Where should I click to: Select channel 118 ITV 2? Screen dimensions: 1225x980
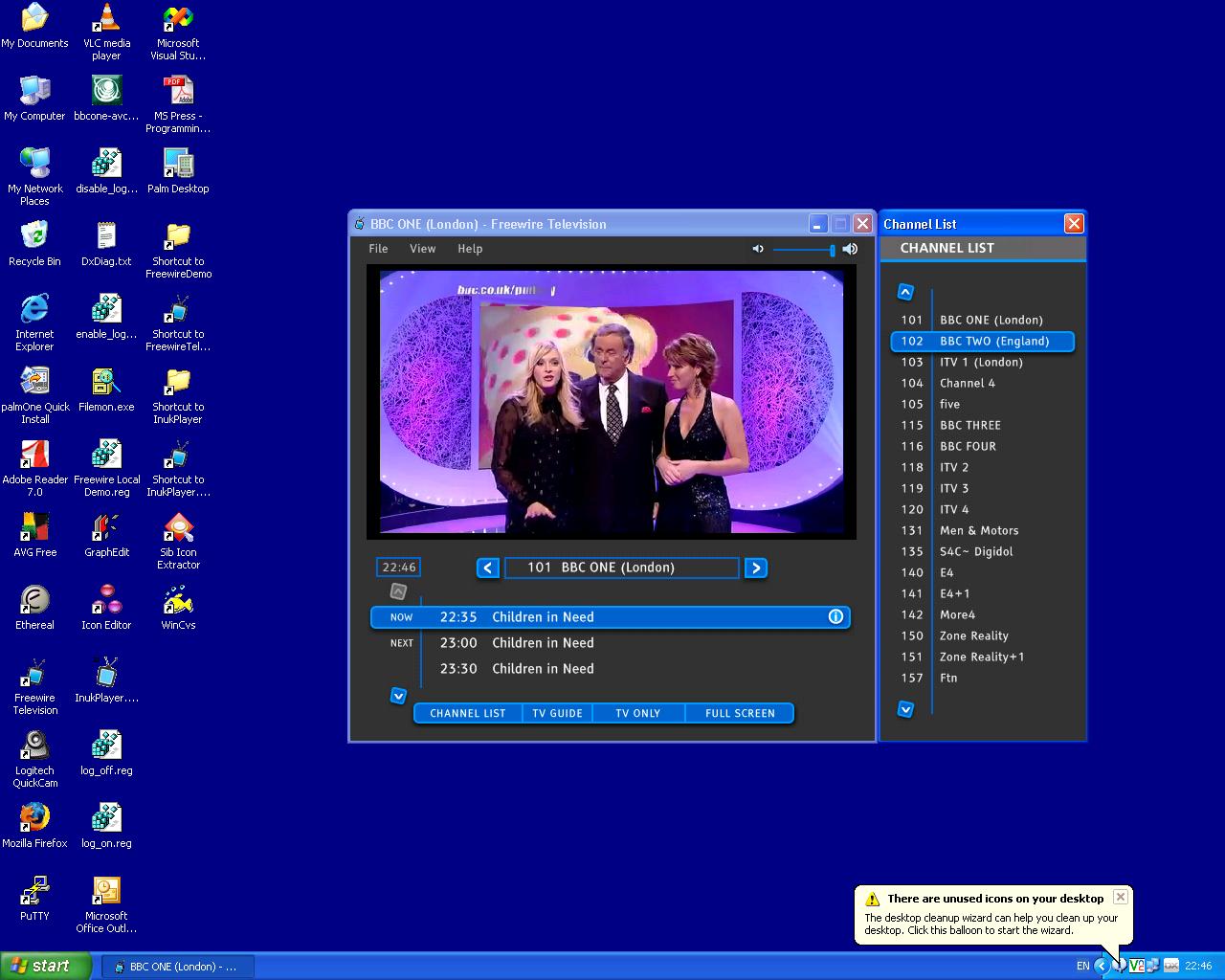point(982,468)
